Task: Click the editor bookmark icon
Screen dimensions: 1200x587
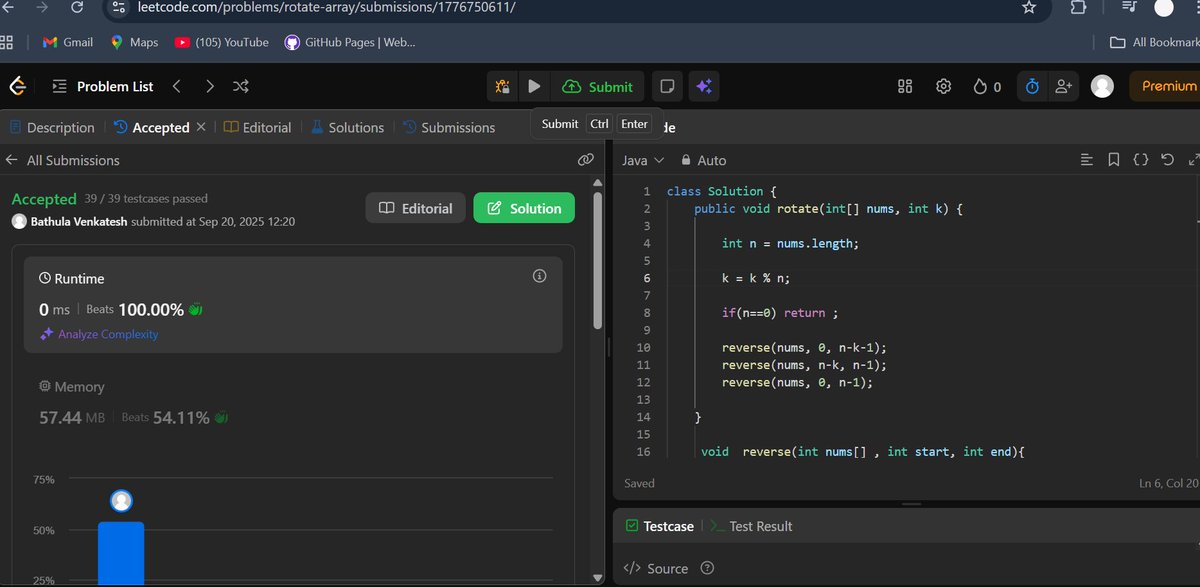Action: (1113, 159)
